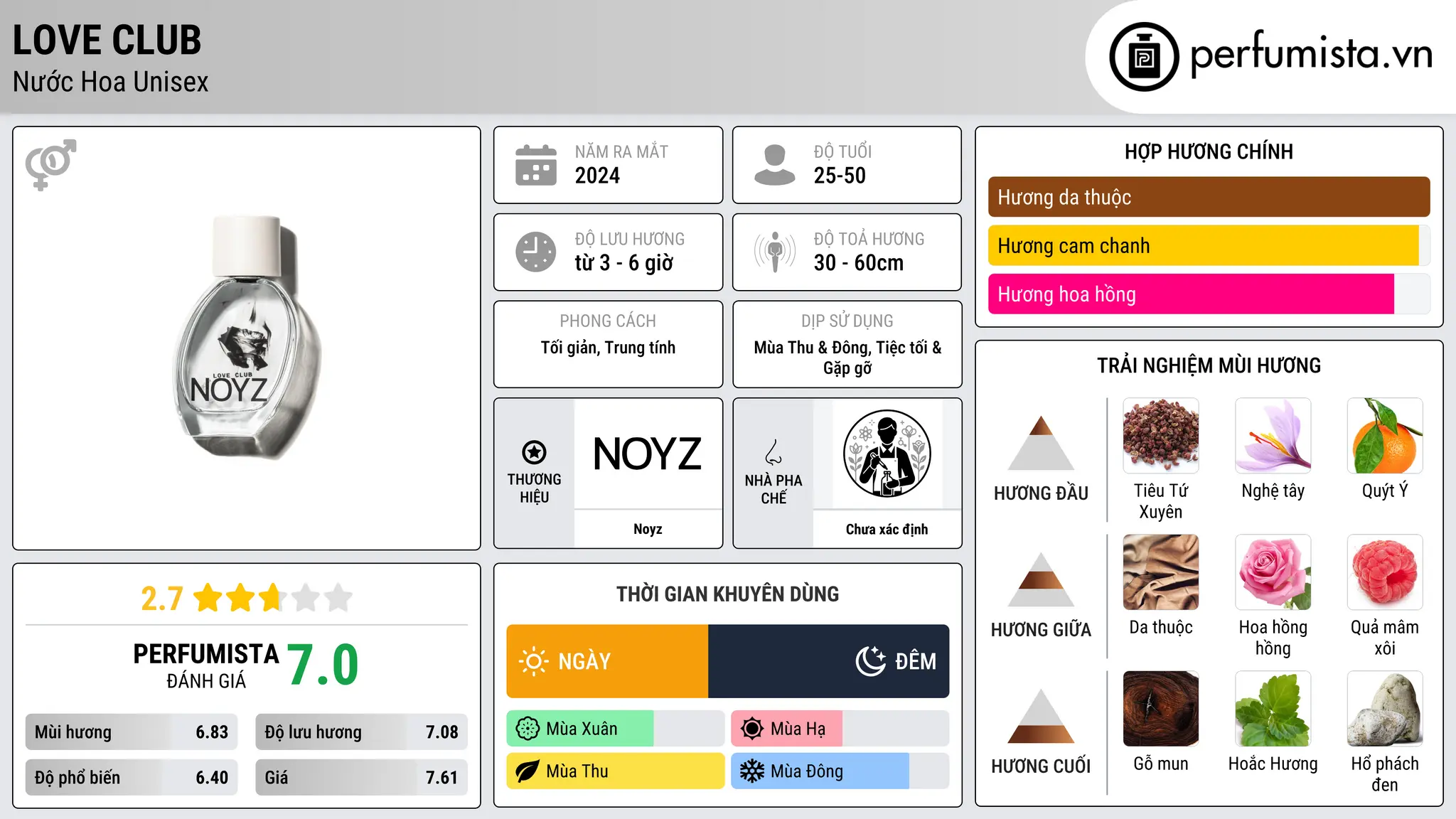Click the sun icon for Mùa Hạ

(752, 729)
